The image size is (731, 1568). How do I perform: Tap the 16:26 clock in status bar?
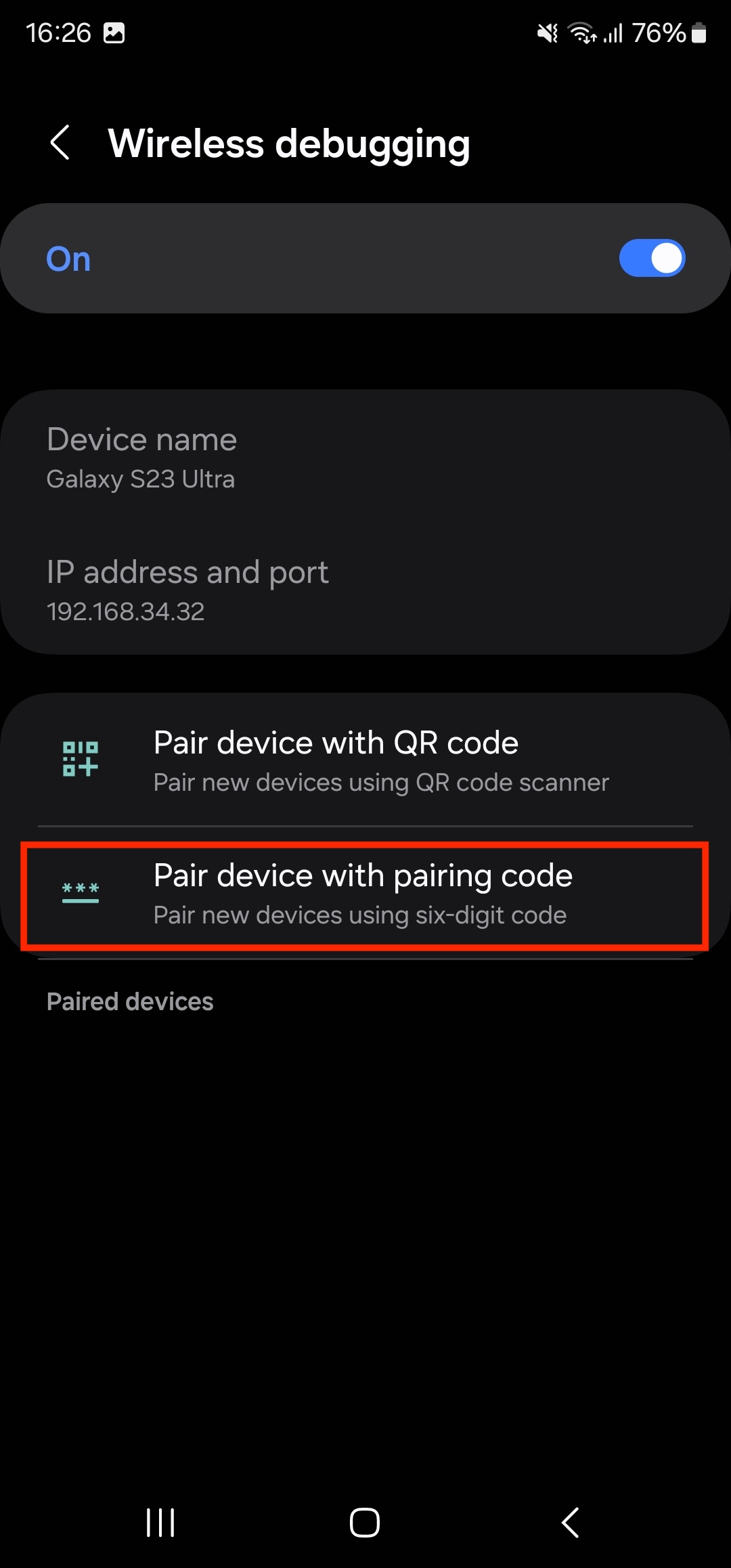(x=58, y=32)
